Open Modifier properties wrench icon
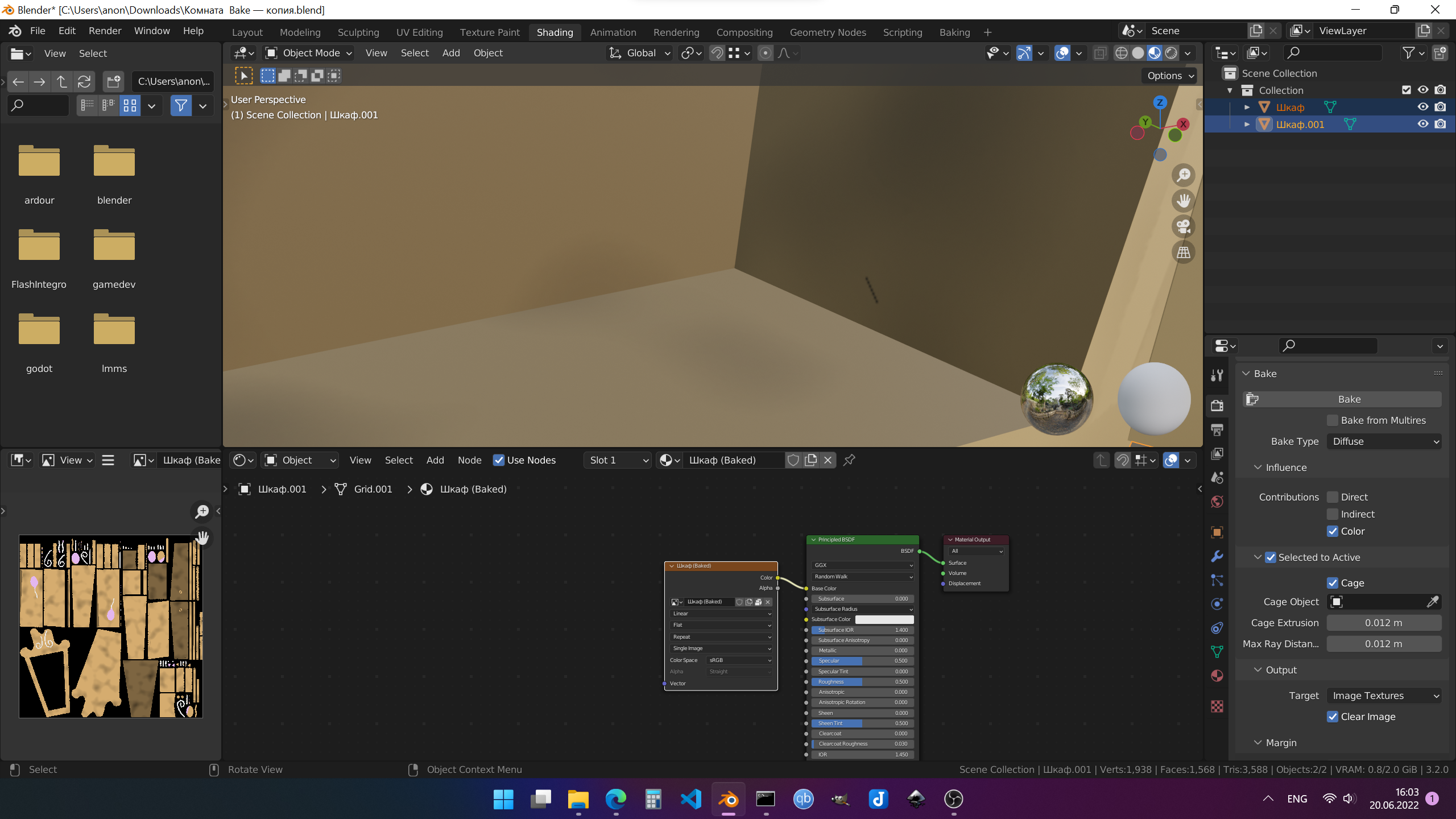1456x819 pixels. (x=1217, y=556)
